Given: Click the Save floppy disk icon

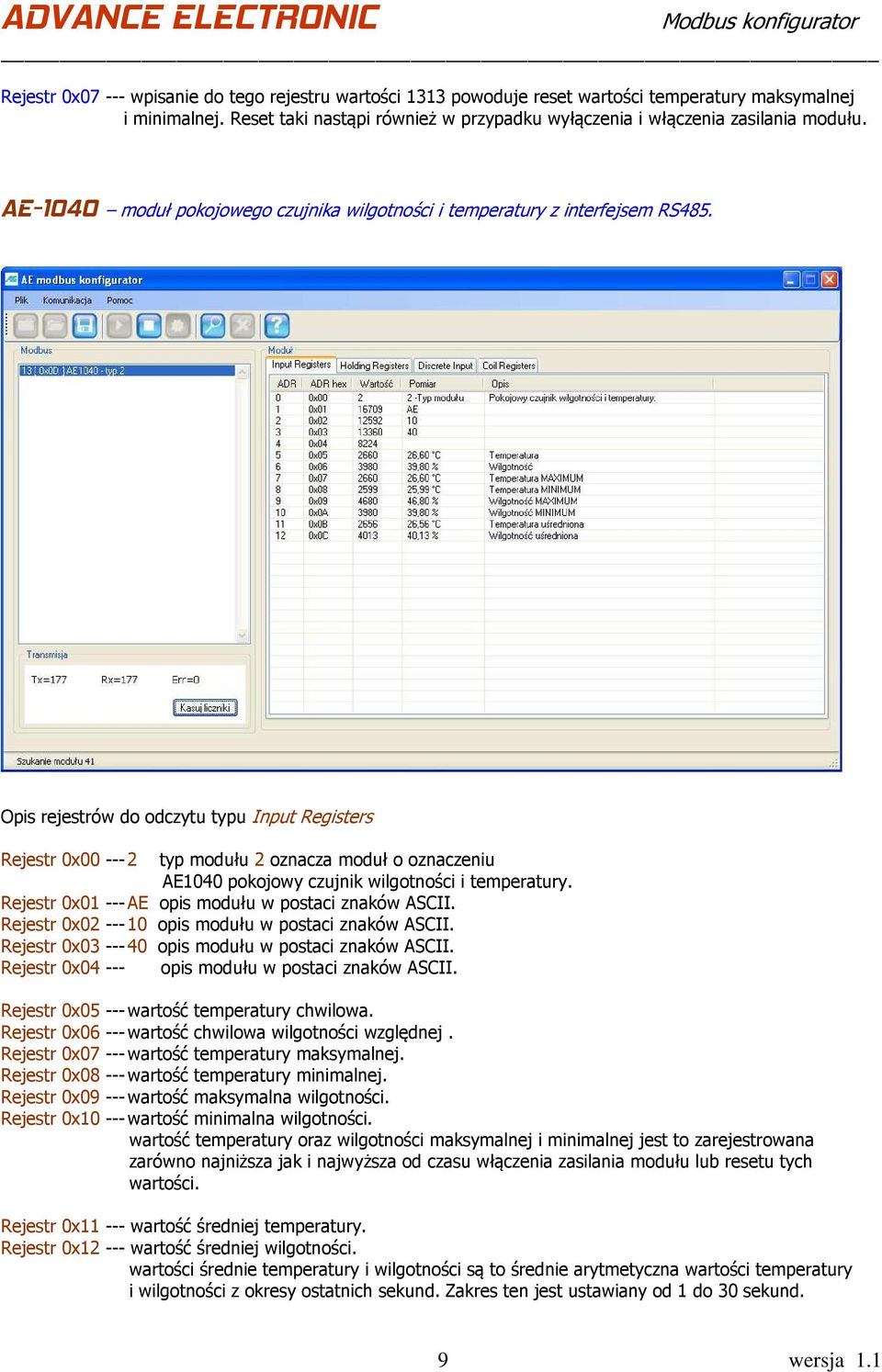Looking at the screenshot, I should 85,325.
